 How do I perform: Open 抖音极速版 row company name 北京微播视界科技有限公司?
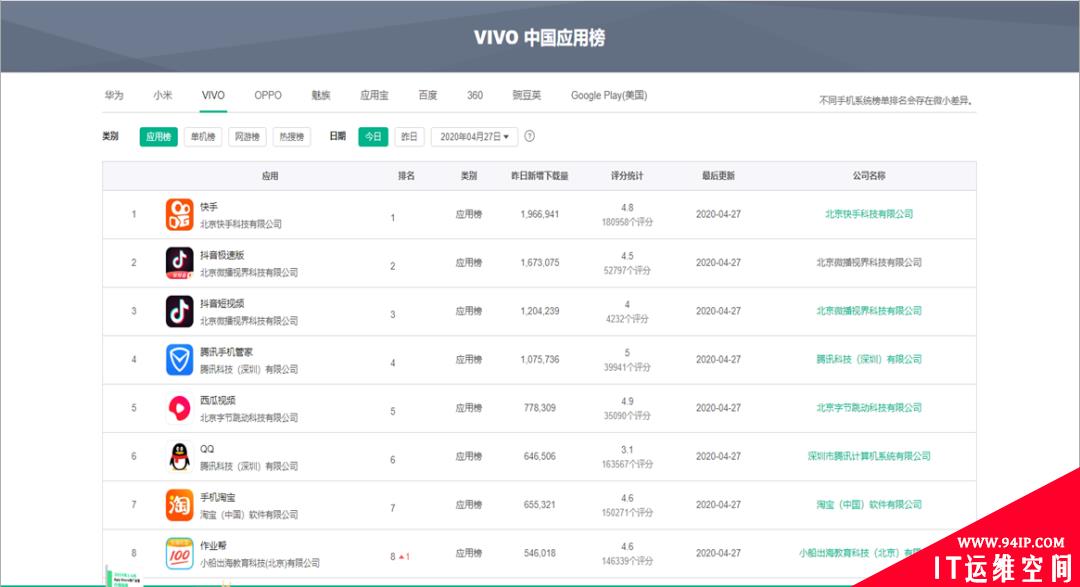click(869, 262)
